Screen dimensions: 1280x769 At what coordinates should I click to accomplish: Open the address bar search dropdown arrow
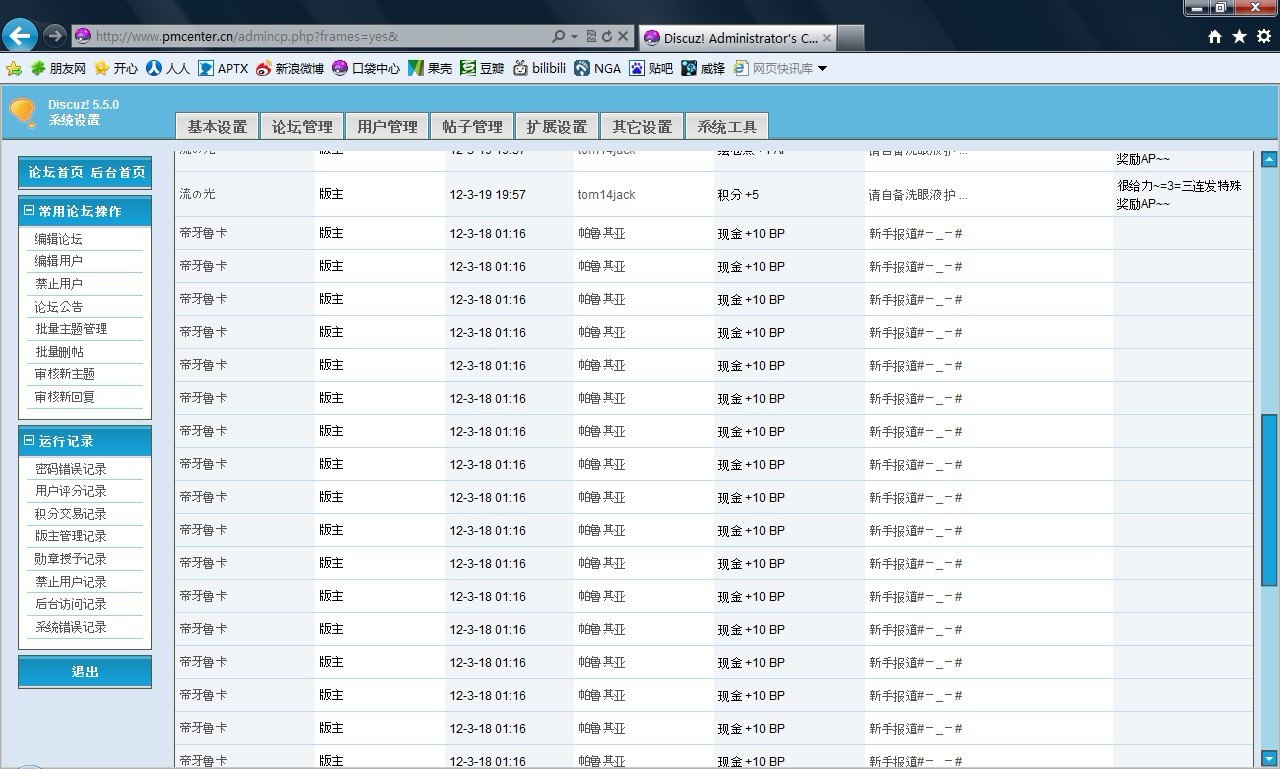pos(574,37)
